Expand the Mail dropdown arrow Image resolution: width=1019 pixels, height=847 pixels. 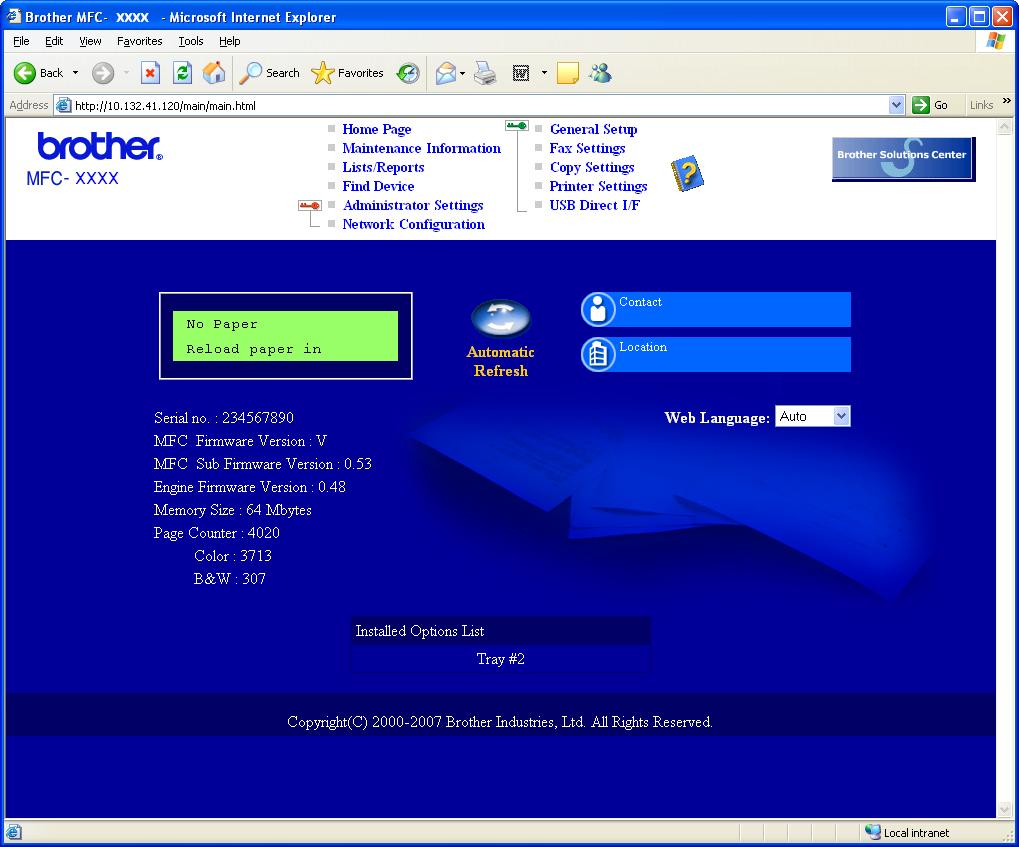[463, 73]
